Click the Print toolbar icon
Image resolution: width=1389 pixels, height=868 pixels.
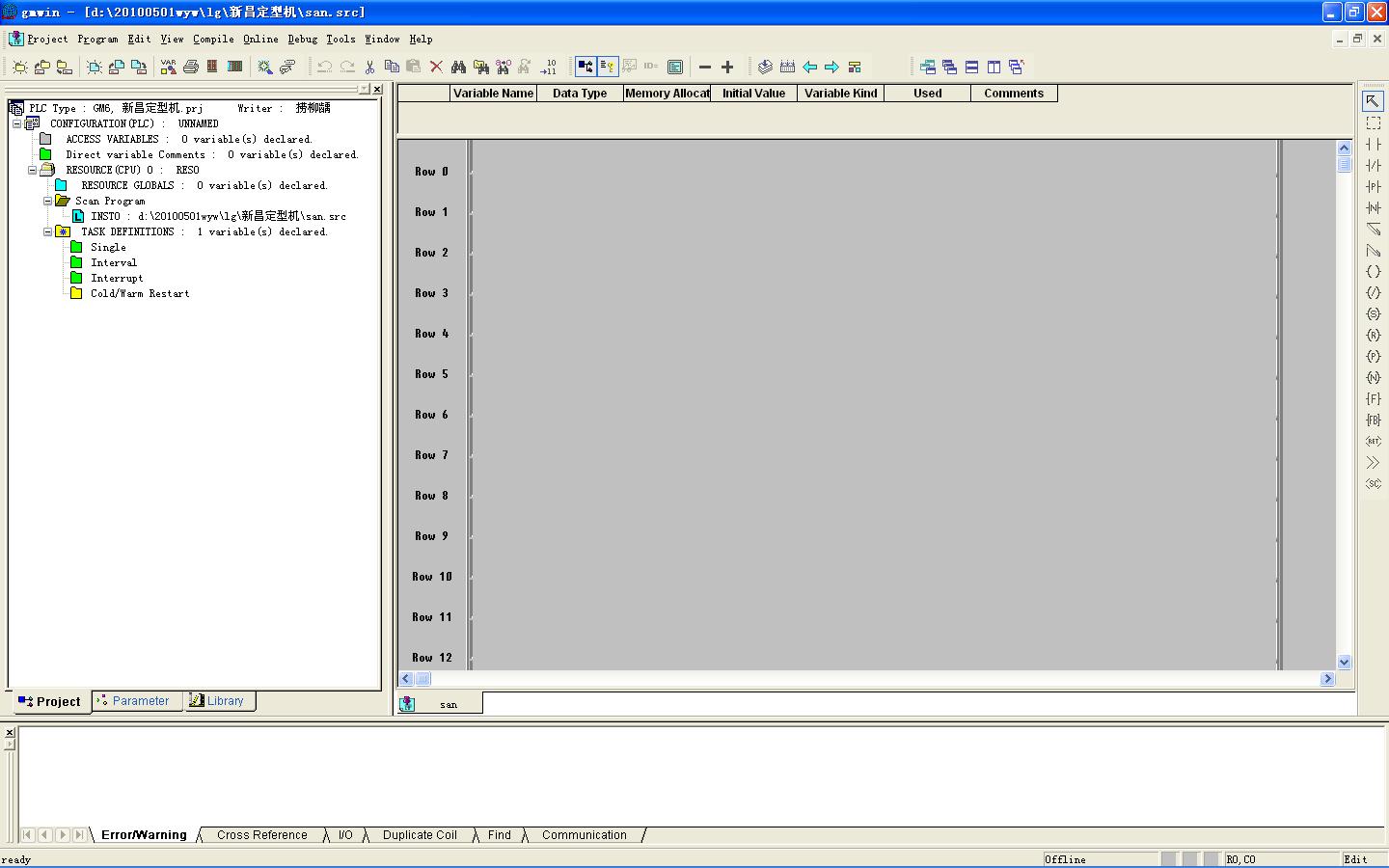pyautogui.click(x=191, y=67)
